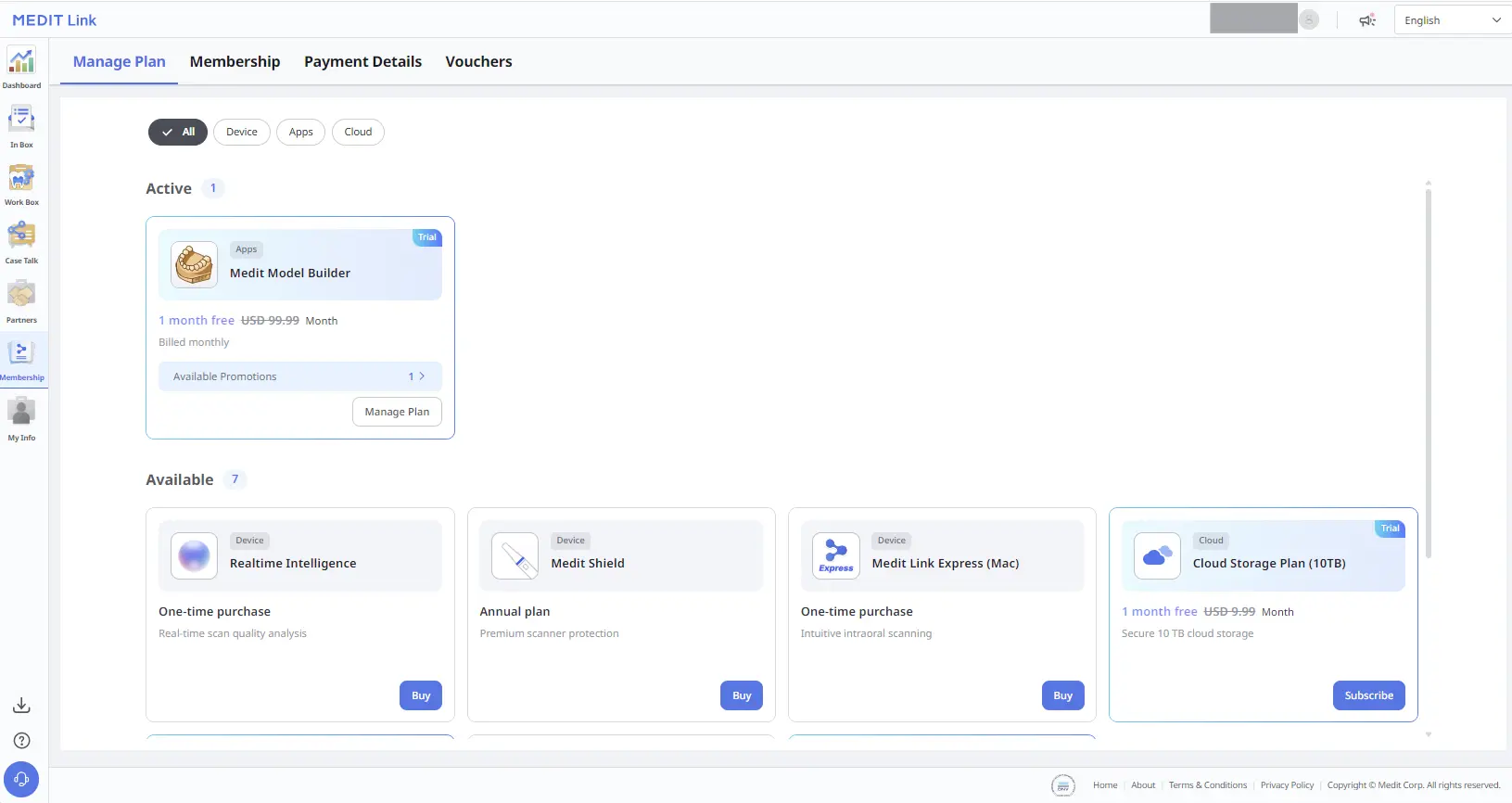Click the Realtime Intelligence product icon

click(x=195, y=556)
